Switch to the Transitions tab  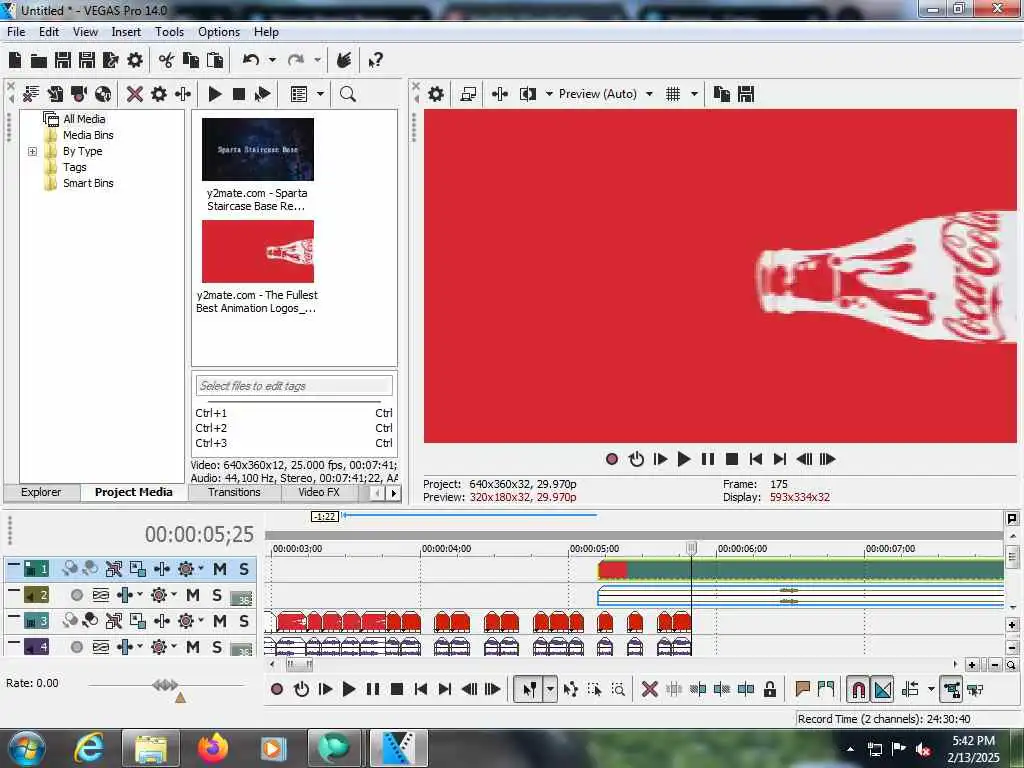[234, 492]
